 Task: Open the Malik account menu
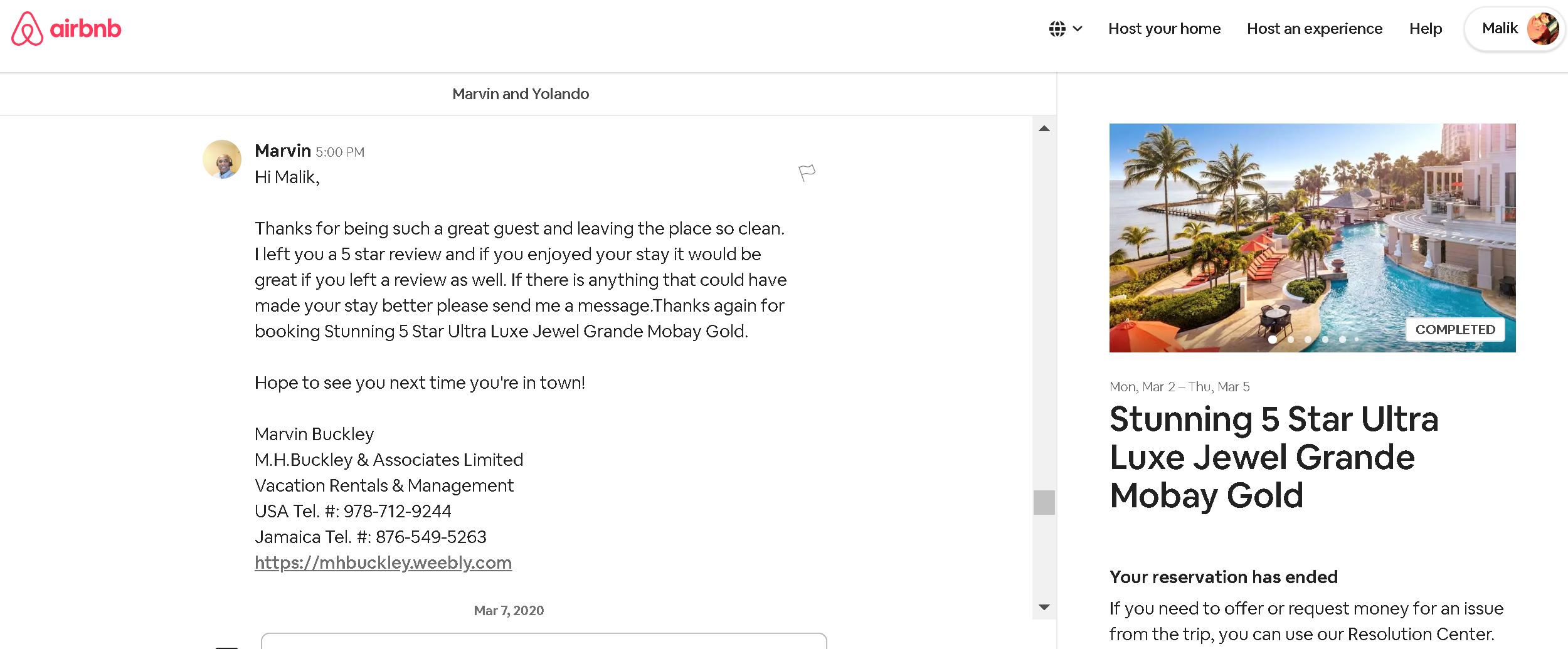pos(1514,29)
